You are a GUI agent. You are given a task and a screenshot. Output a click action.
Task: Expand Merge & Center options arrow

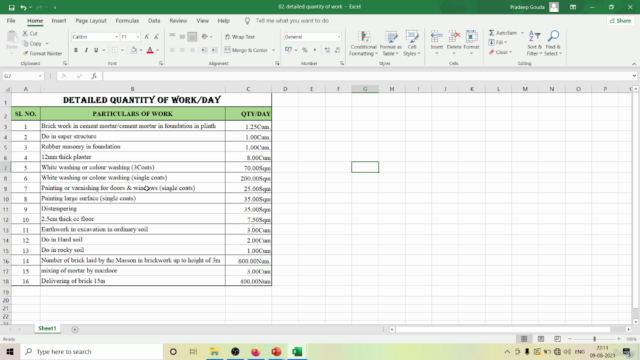tap(273, 50)
